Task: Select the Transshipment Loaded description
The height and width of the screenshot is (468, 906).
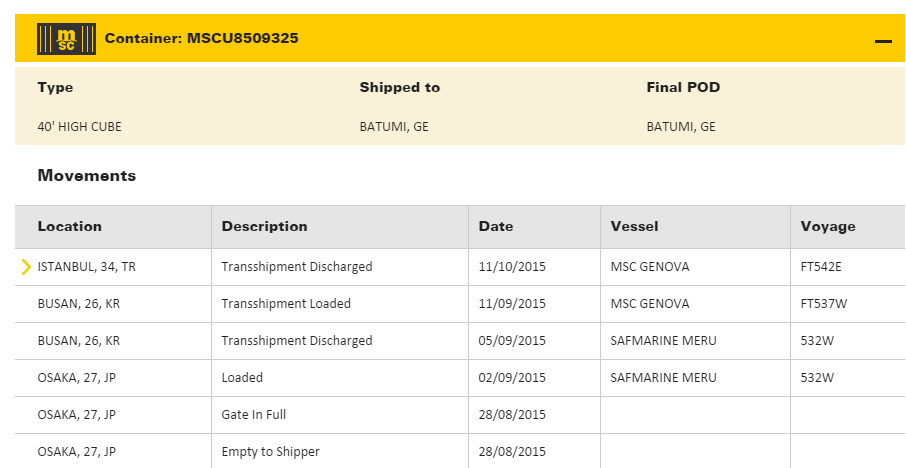Action: [x=286, y=304]
